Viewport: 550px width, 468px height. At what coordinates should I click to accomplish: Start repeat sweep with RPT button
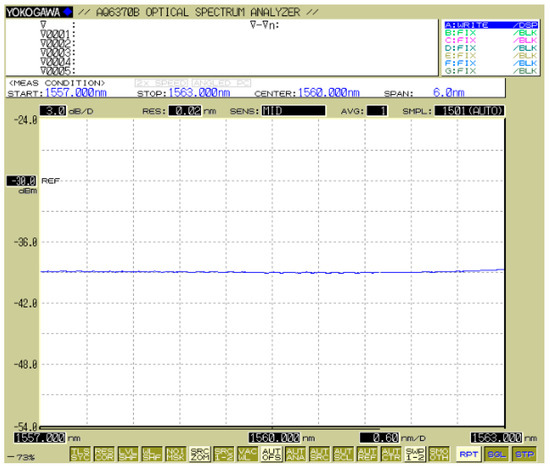(x=469, y=454)
